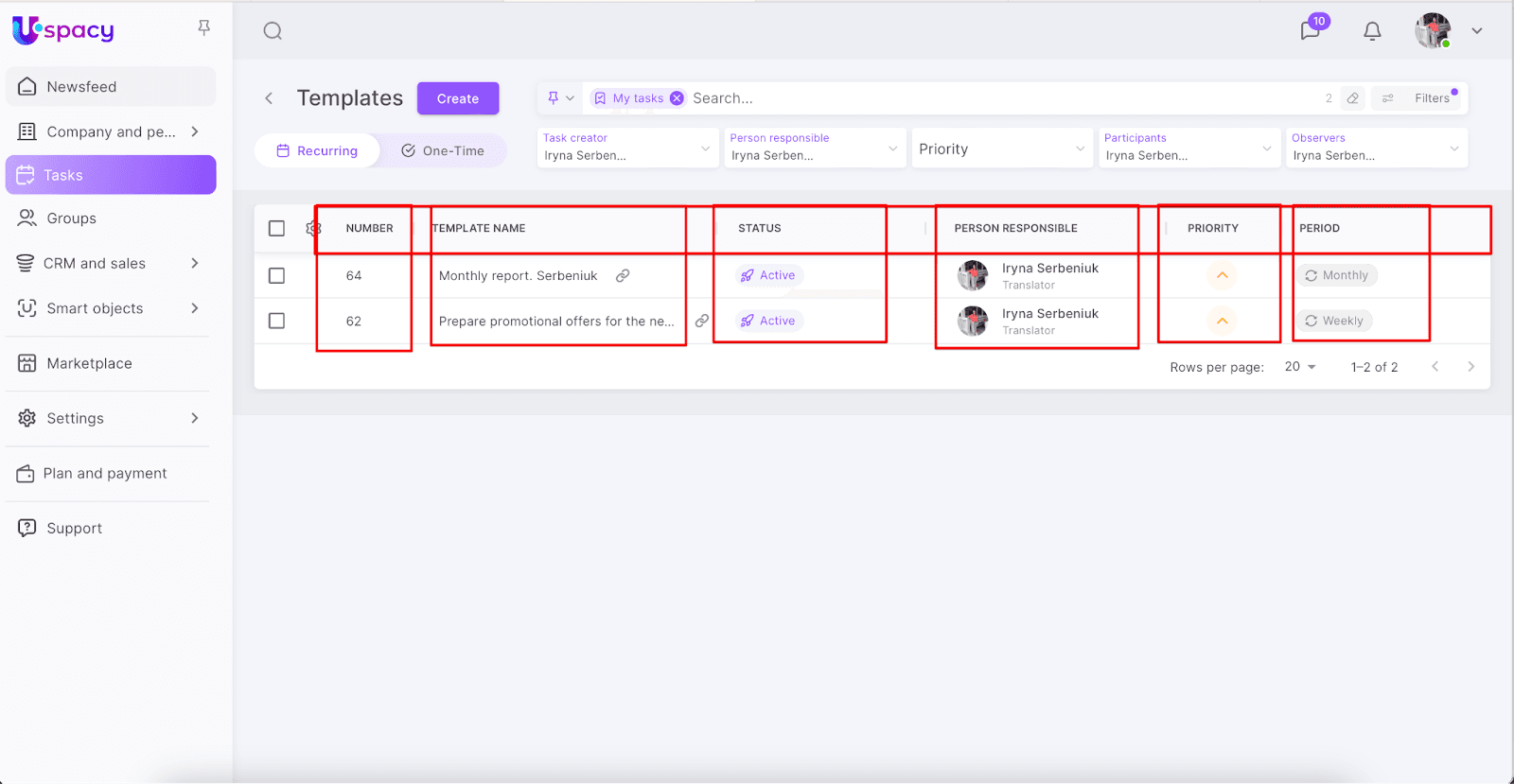
Task: Pin the sidebar with pushpin icon
Action: [x=203, y=28]
